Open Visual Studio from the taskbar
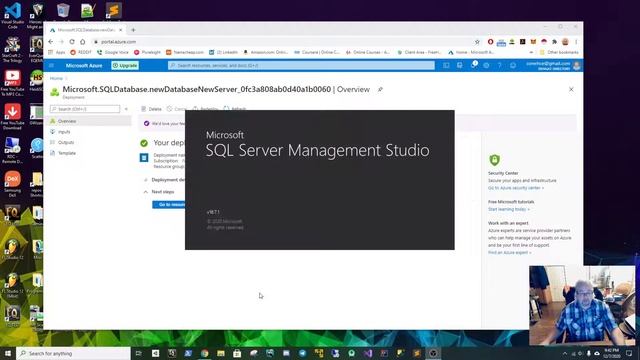Image resolution: width=640 pixels, height=360 pixels. click(x=368, y=353)
